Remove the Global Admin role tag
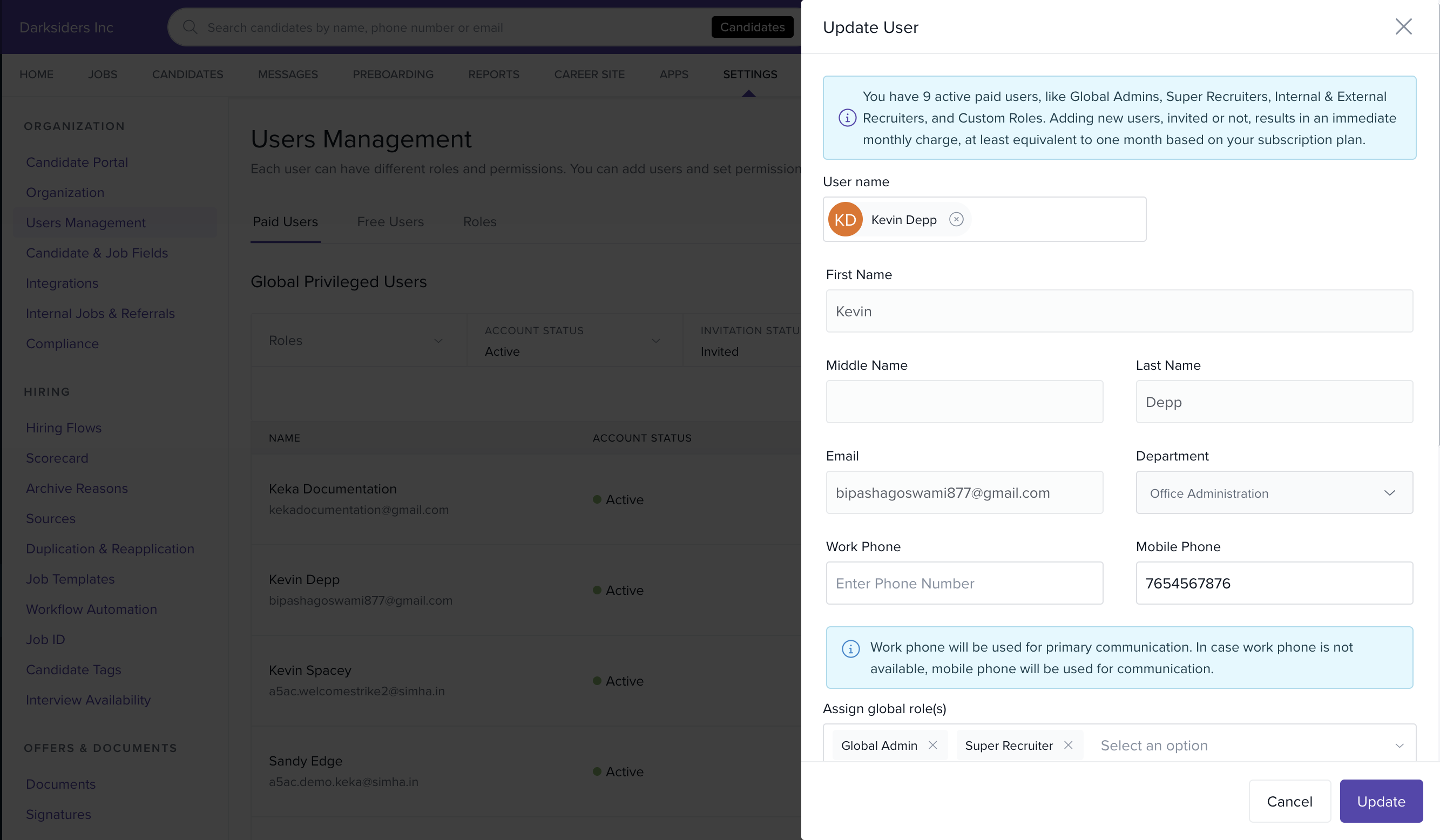The image size is (1440, 840). (932, 745)
